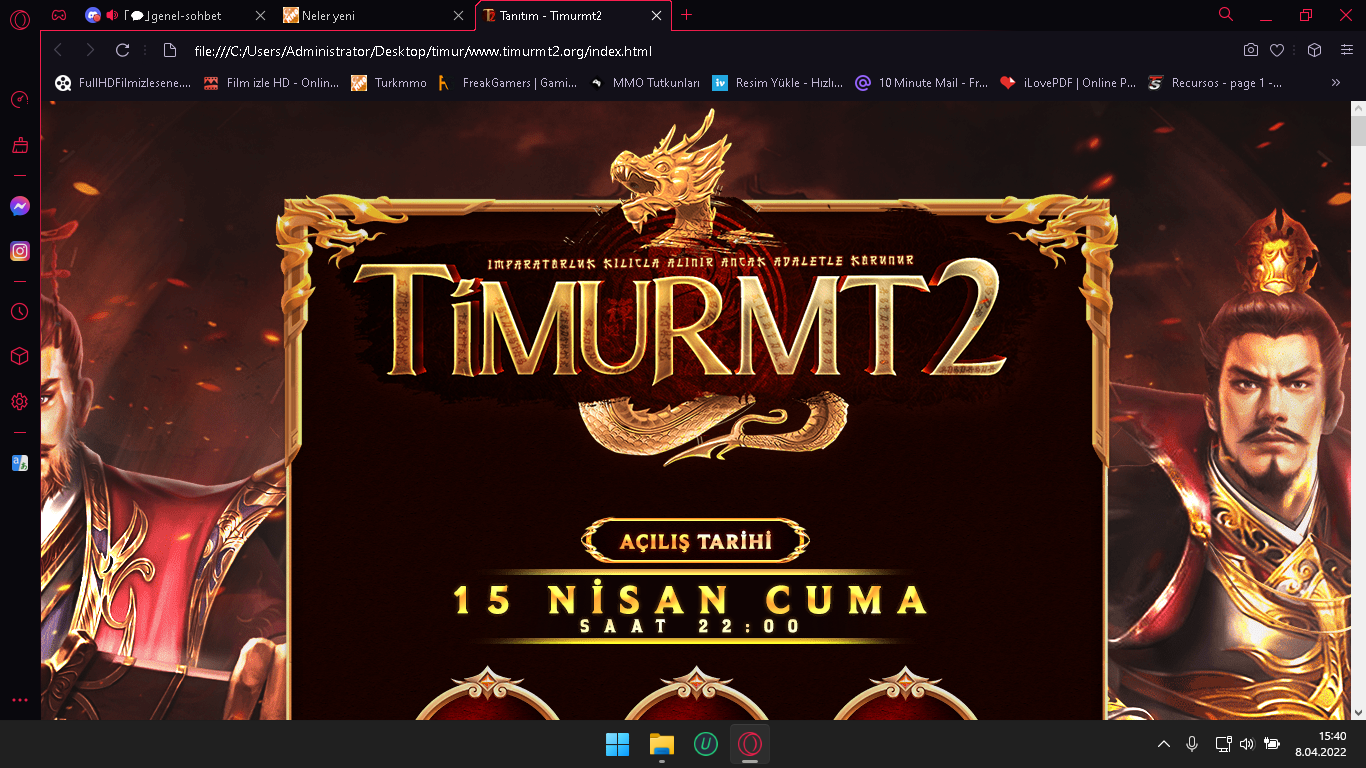The width and height of the screenshot is (1366, 768).
Task: Adjust system volume from the taskbar speaker
Action: point(1246,744)
